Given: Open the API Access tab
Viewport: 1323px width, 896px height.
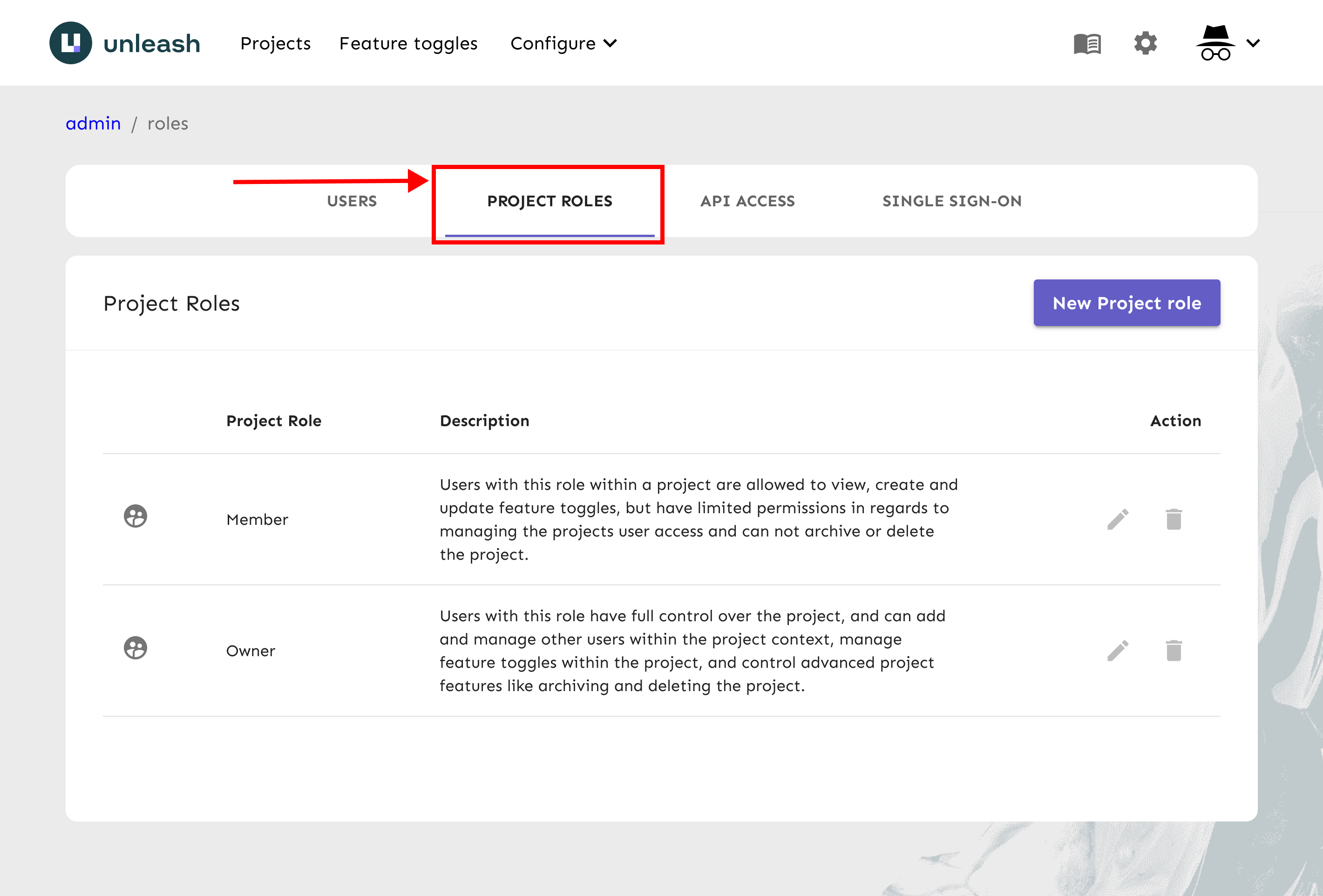Looking at the screenshot, I should click(x=747, y=201).
